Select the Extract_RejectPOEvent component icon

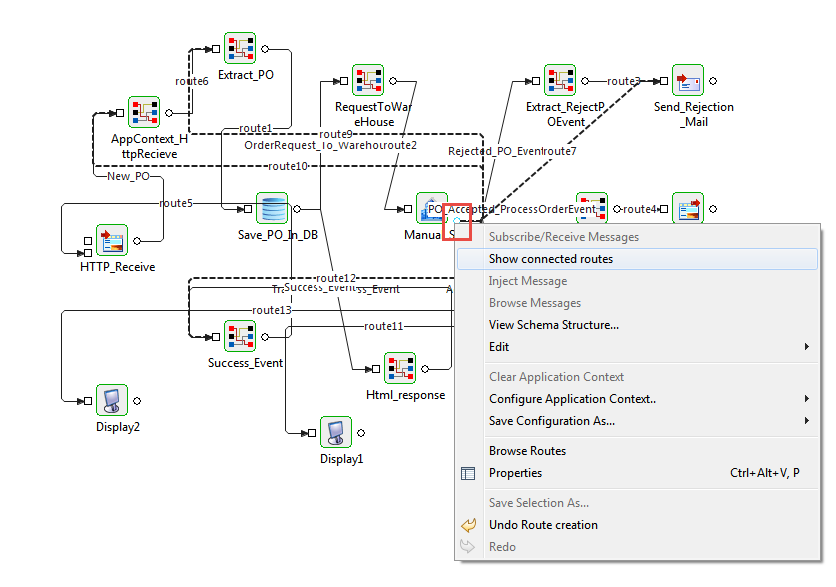(560, 80)
